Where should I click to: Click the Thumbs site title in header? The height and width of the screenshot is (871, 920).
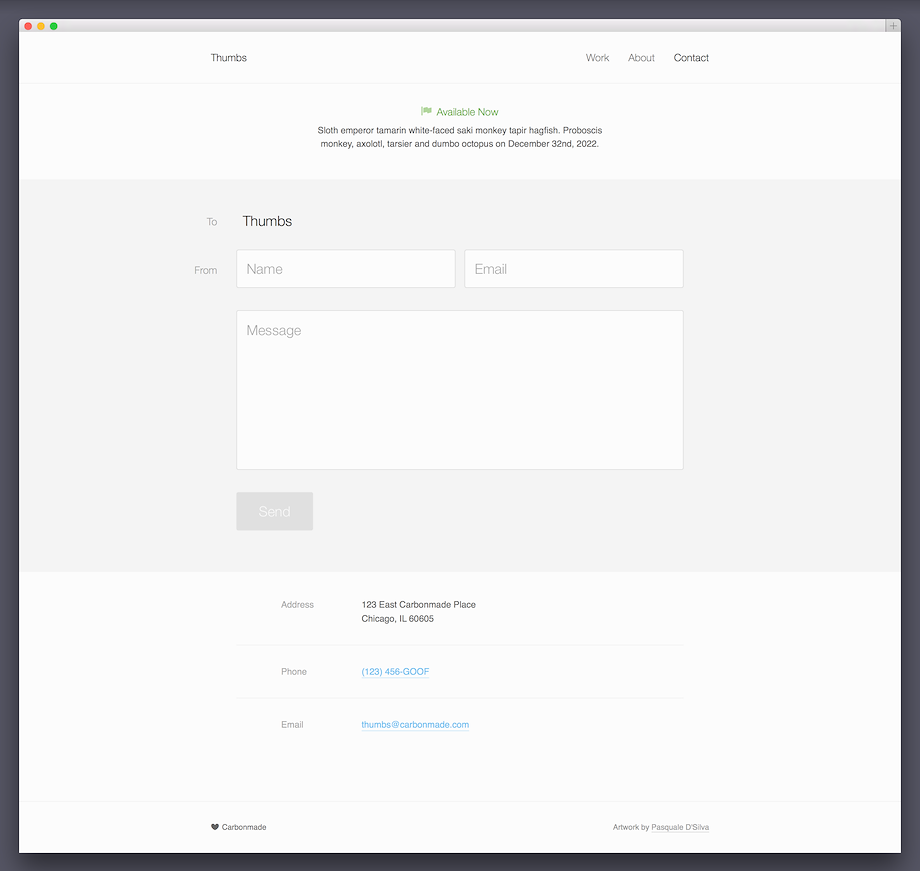click(x=228, y=58)
